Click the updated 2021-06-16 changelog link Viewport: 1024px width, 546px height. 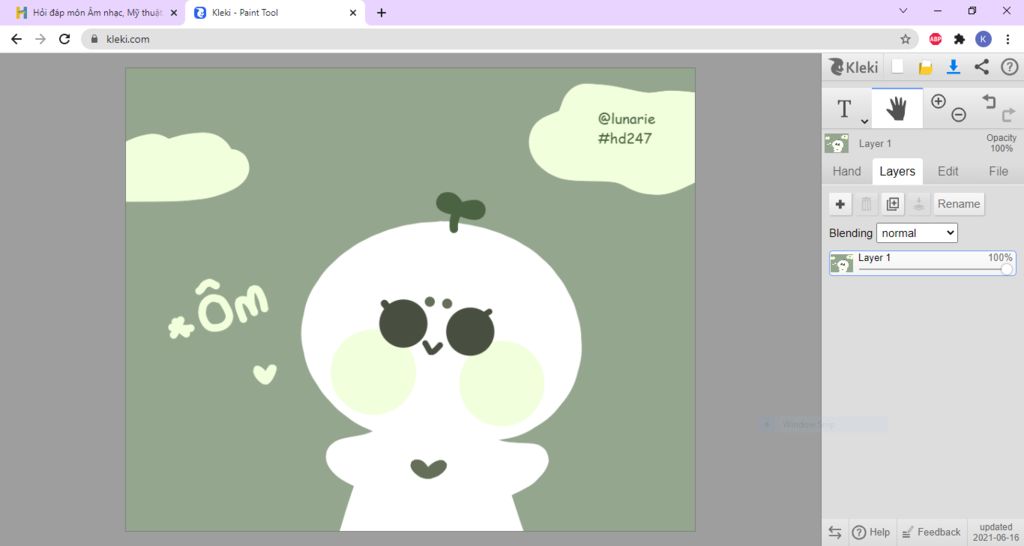[x=995, y=532]
